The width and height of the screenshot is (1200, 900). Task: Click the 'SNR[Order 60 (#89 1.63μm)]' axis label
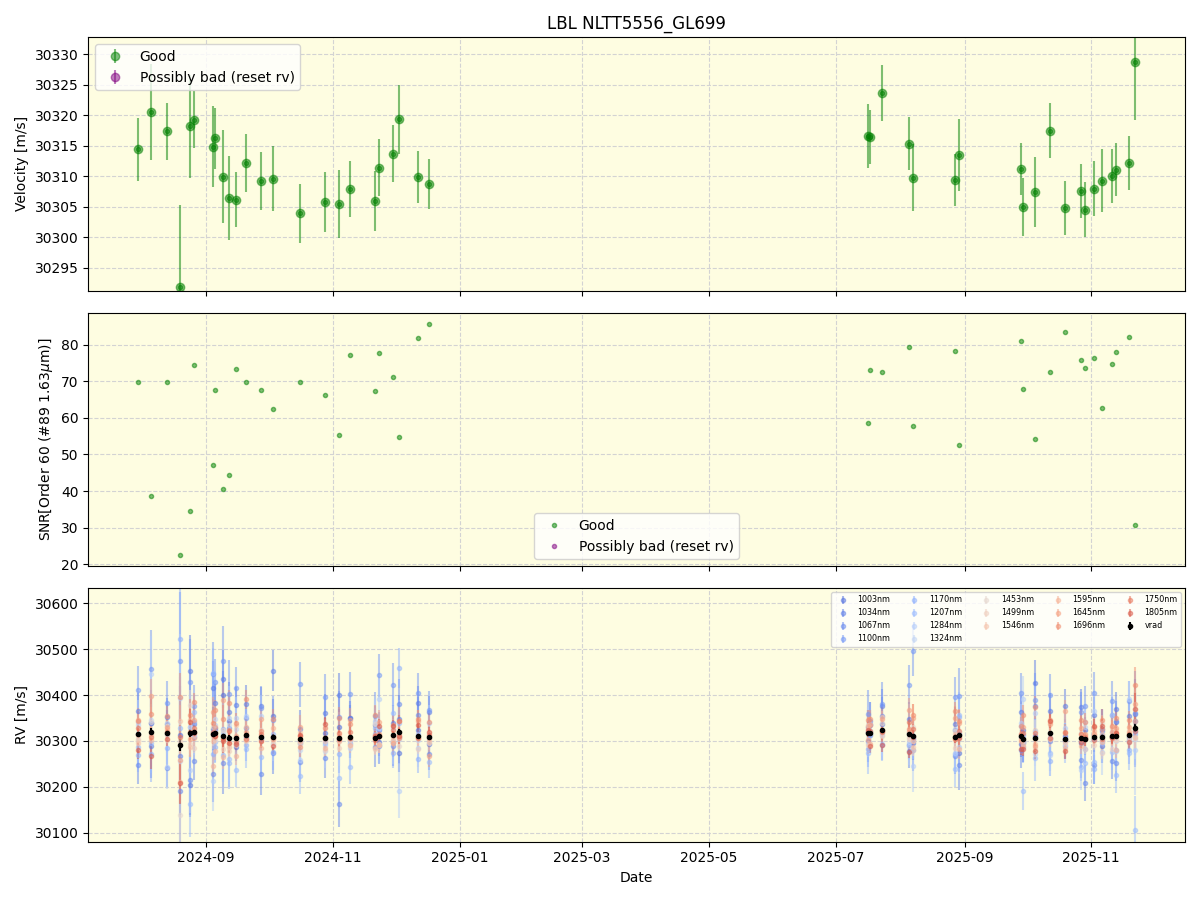pos(45,439)
